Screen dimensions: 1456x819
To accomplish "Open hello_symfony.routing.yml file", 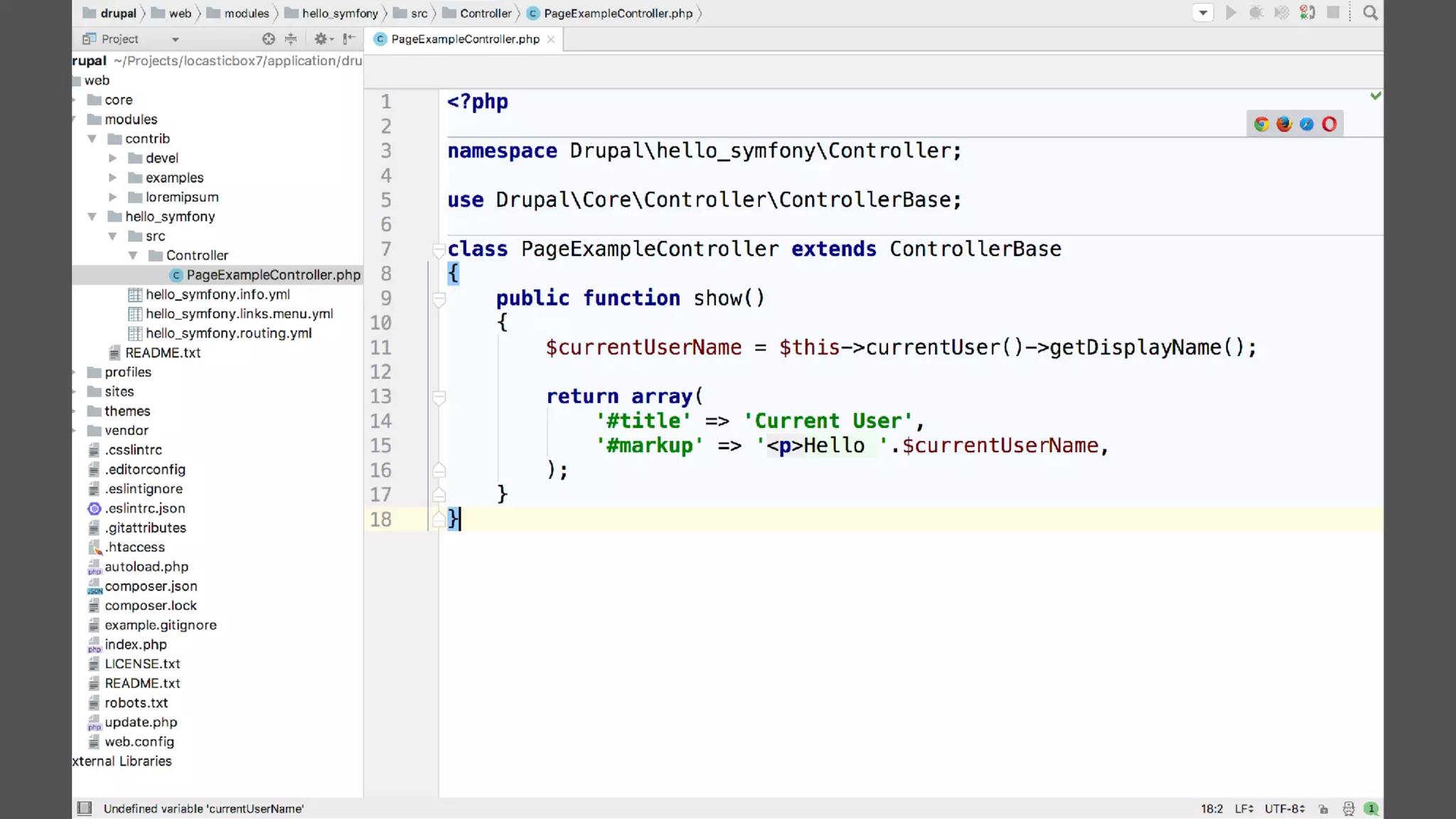I will pyautogui.click(x=228, y=333).
